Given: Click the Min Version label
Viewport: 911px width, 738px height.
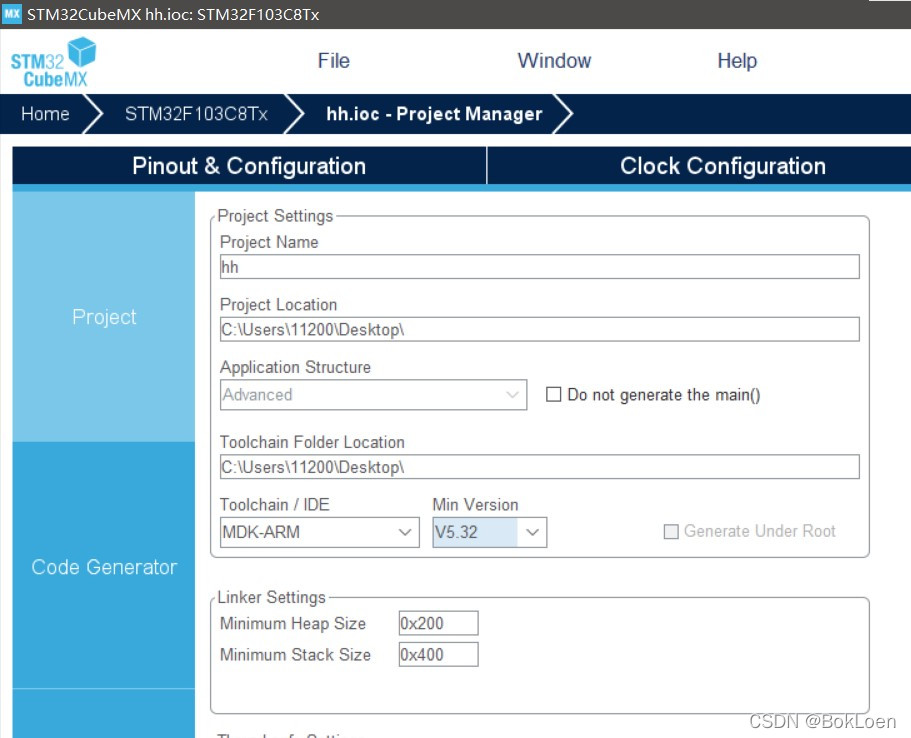Looking at the screenshot, I should [x=475, y=504].
